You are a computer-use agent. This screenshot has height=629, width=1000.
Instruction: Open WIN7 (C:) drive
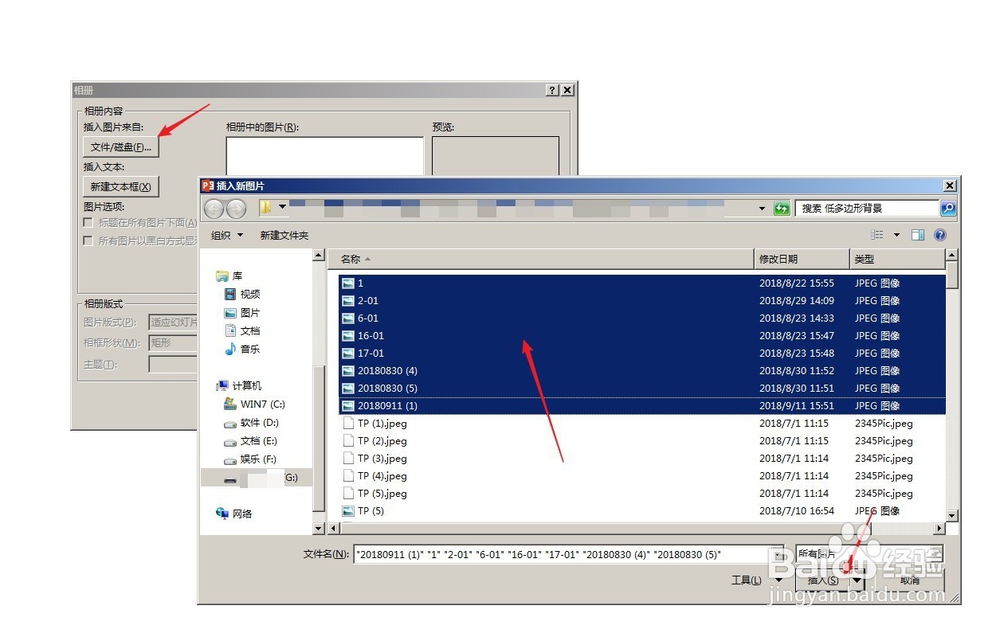(254, 404)
